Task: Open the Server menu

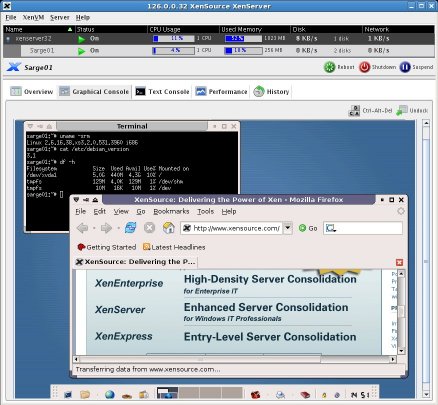Action: click(60, 17)
